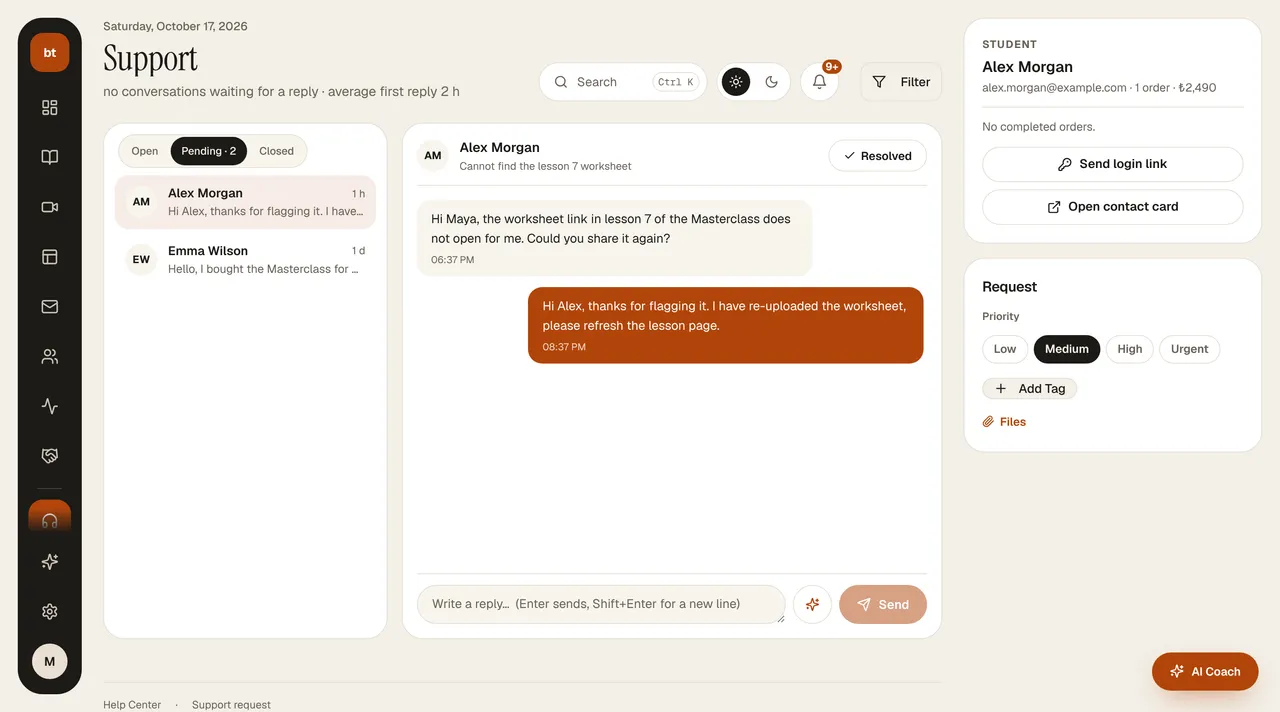This screenshot has height=712, width=1280.
Task: Open the activity pulse sidebar icon
Action: click(x=50, y=406)
